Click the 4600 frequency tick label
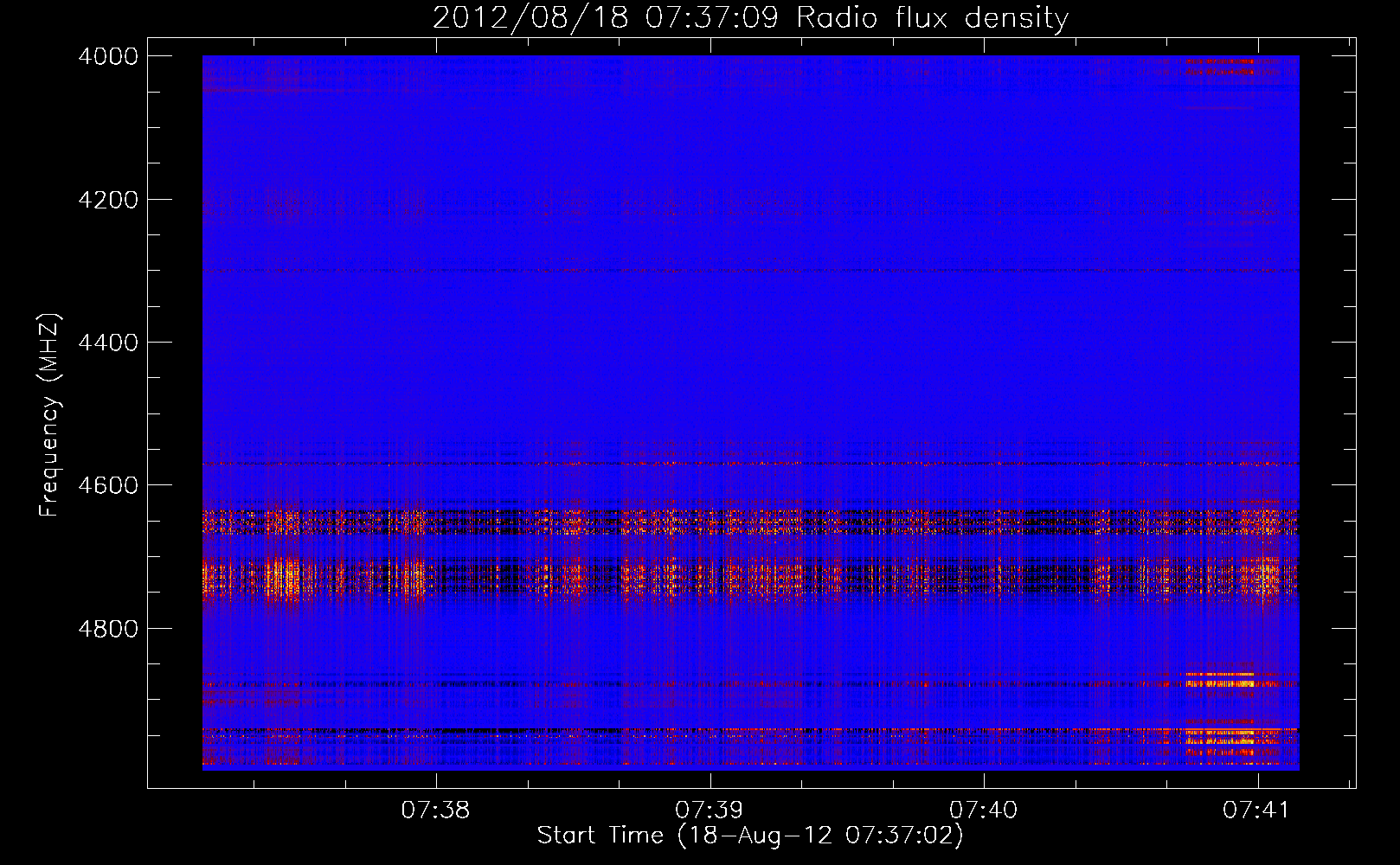1400x865 pixels. point(108,485)
